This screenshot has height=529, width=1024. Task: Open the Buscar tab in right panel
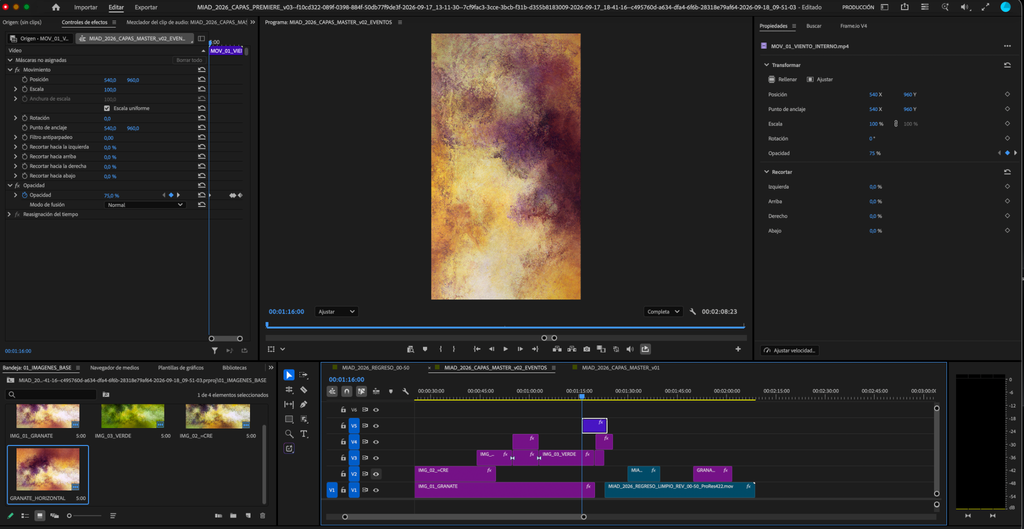point(814,26)
